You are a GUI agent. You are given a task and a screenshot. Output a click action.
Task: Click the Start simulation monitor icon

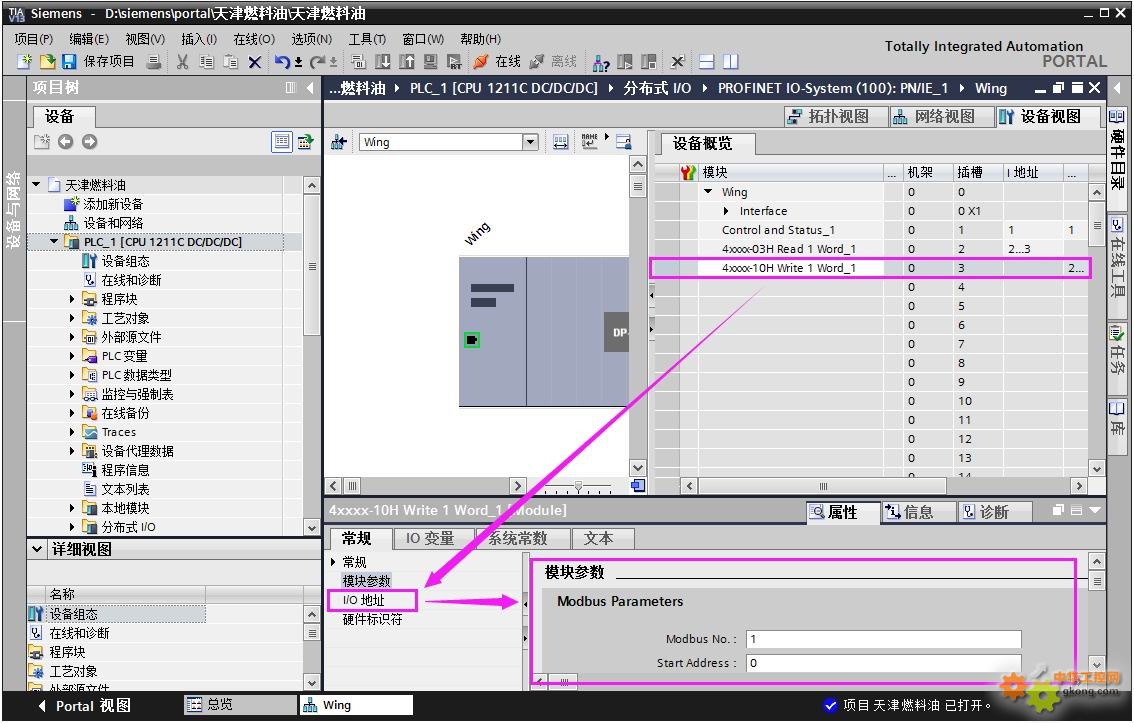tap(431, 62)
